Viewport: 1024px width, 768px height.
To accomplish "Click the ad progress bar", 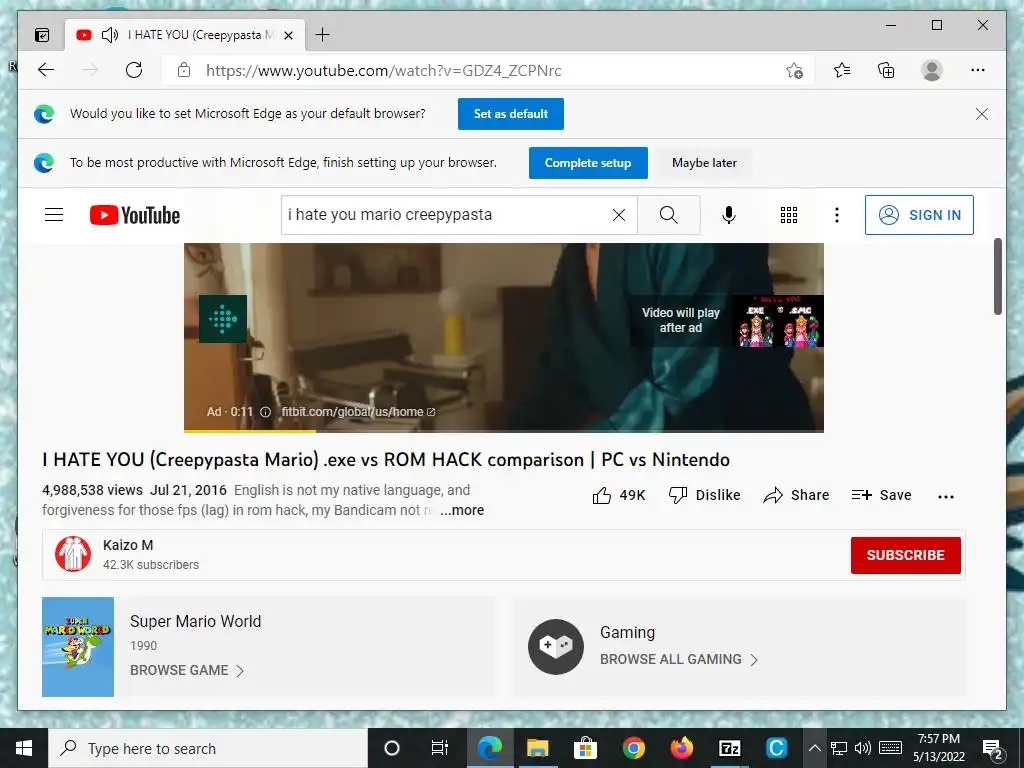I will pos(504,430).
